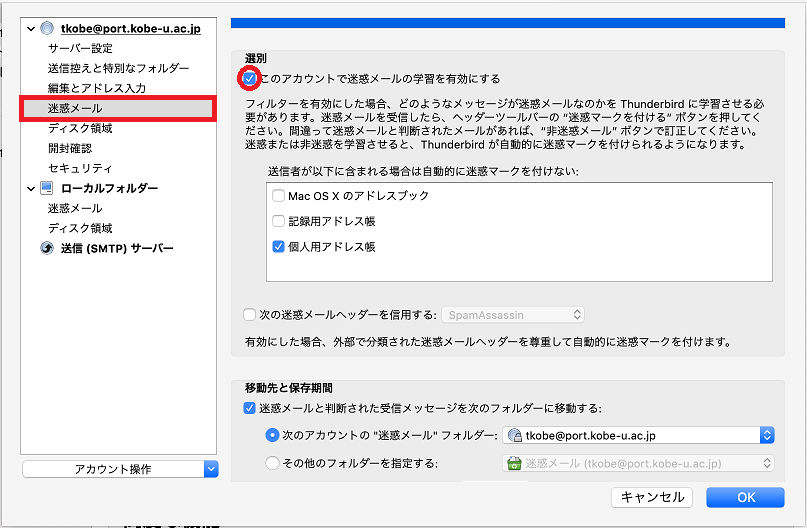Click the 選別 section heading

256,59
